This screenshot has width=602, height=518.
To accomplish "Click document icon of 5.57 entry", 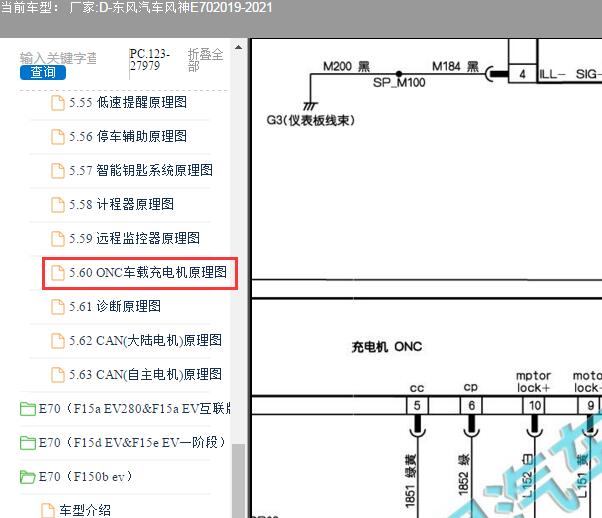I will point(58,171).
